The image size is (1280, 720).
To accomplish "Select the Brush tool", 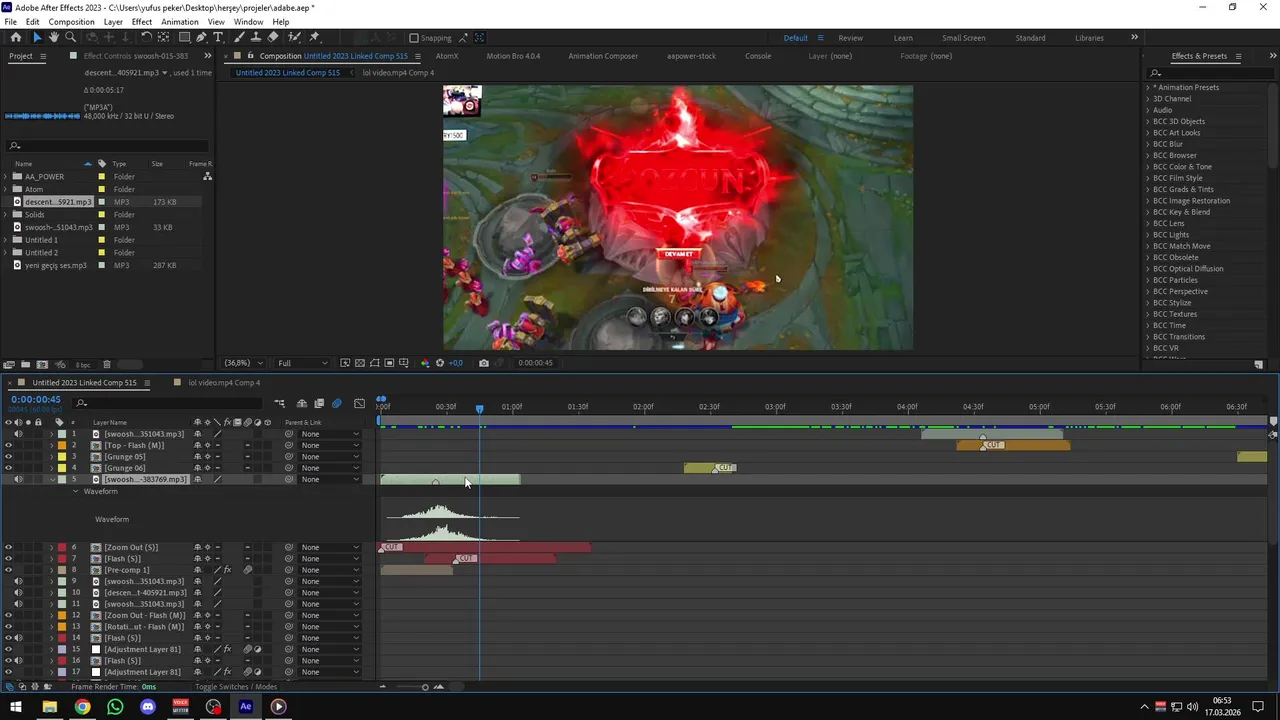I will (240, 37).
